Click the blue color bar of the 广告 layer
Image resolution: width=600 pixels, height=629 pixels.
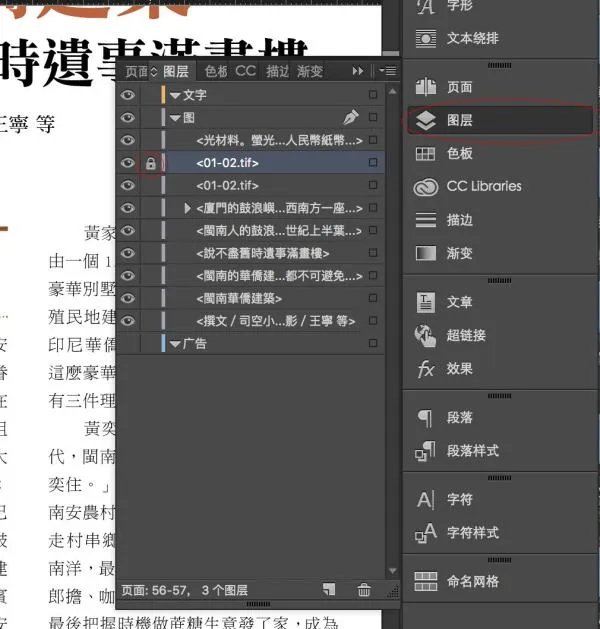pos(163,343)
